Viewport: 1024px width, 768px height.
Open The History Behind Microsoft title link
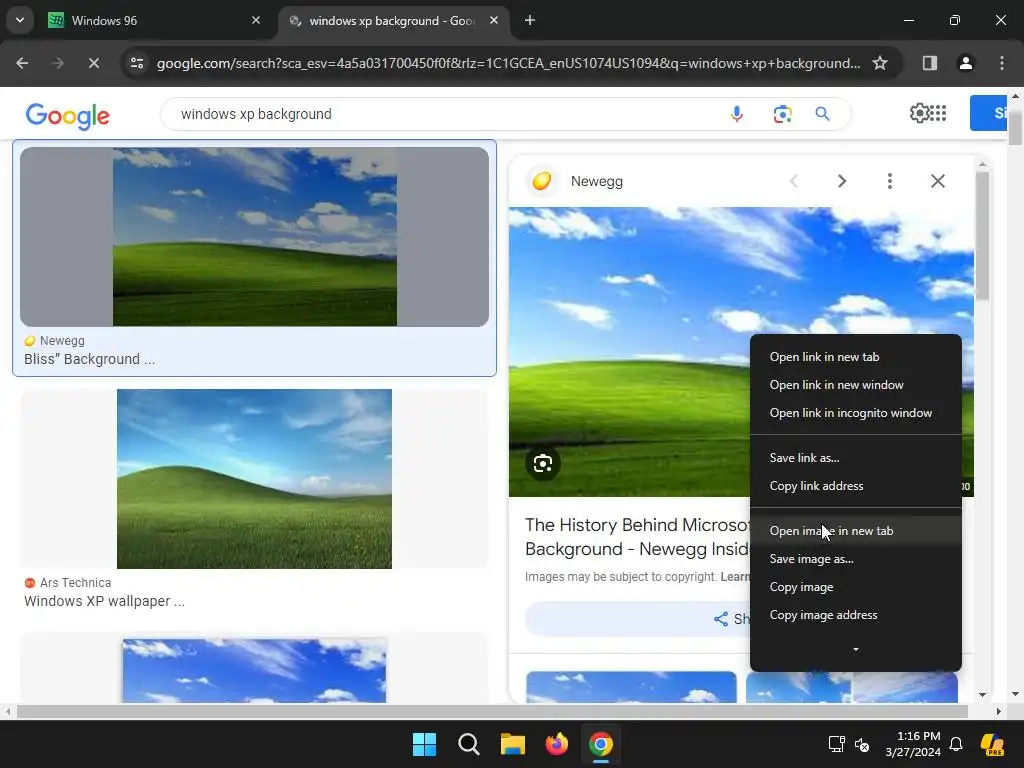pos(637,537)
